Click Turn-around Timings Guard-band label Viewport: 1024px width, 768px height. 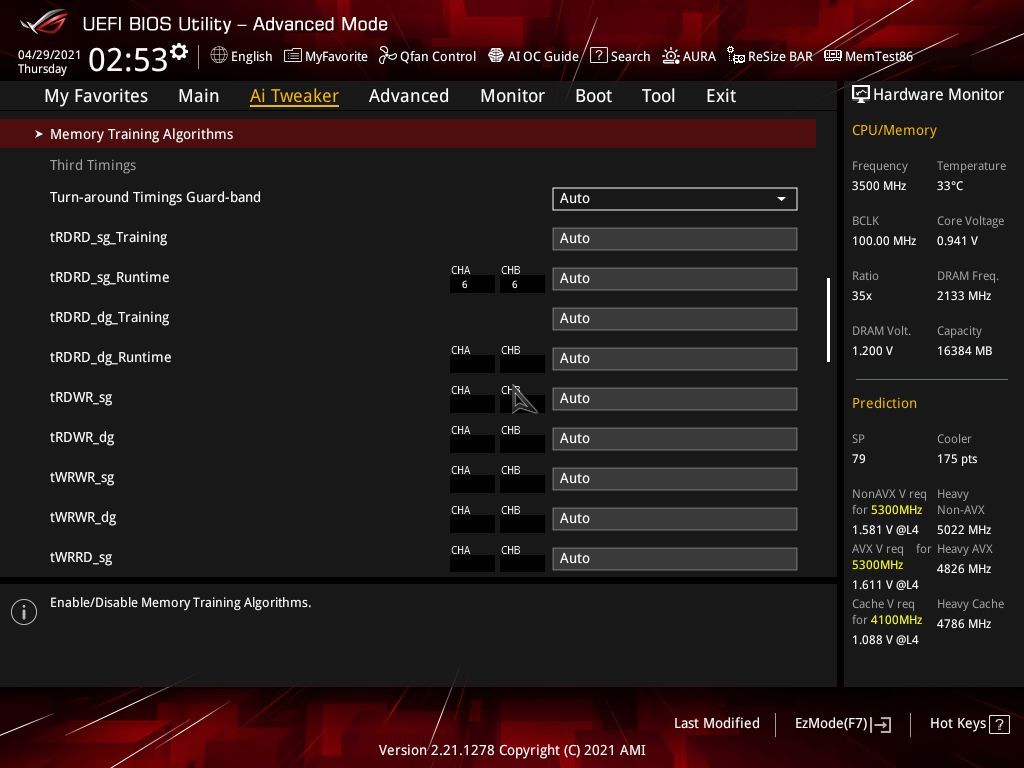tap(155, 197)
